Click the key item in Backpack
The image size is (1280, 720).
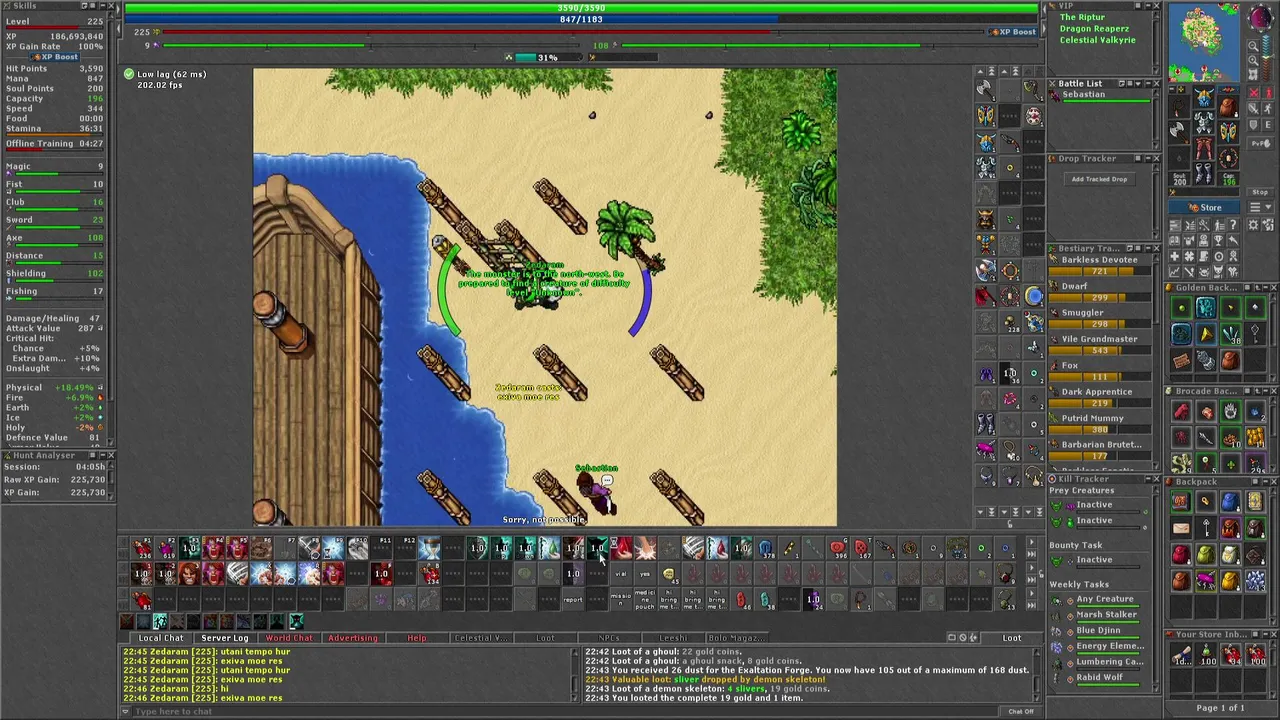(1206, 528)
